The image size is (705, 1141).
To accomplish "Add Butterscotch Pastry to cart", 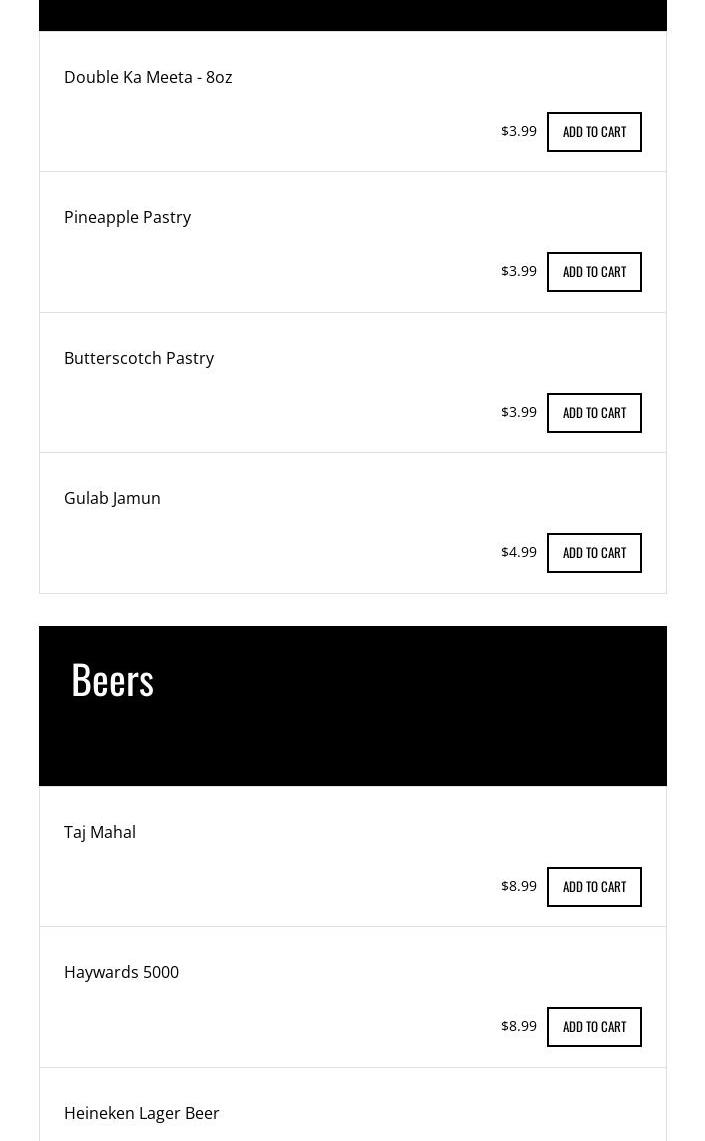I will pos(594,413).
